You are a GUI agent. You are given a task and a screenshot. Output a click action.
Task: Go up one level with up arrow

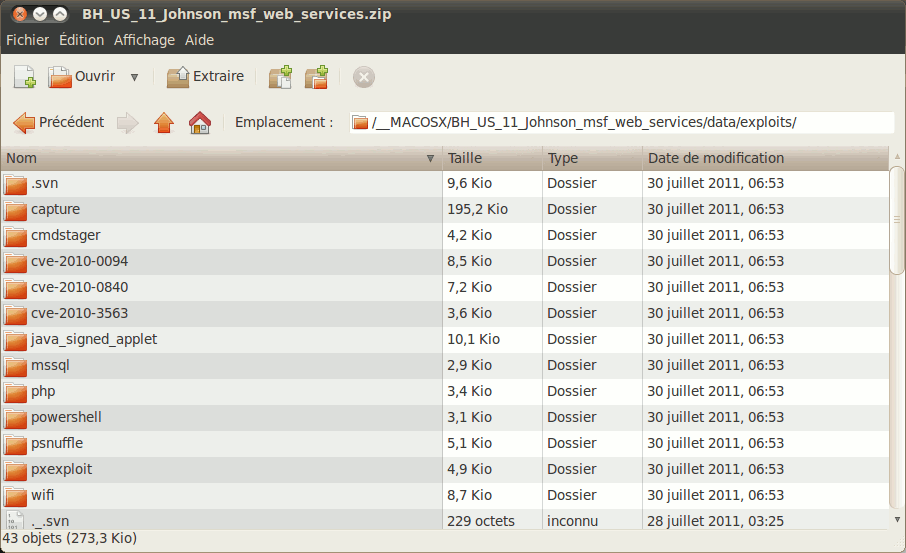pos(164,122)
